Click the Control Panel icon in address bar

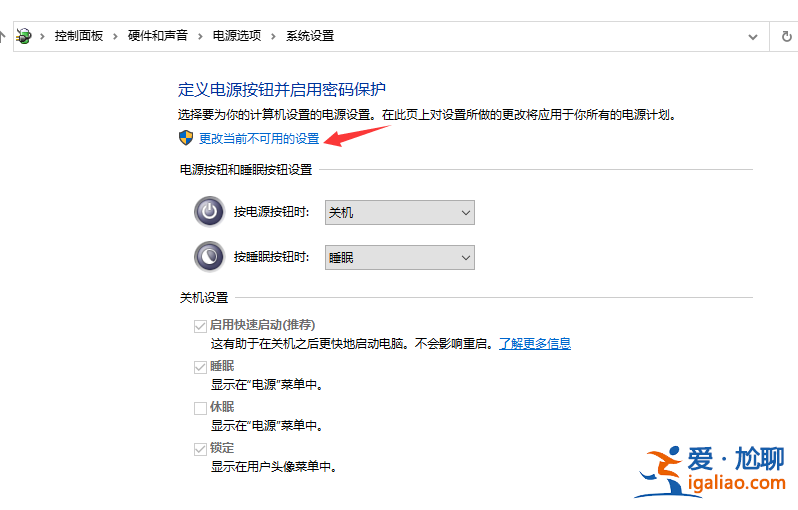point(23,36)
